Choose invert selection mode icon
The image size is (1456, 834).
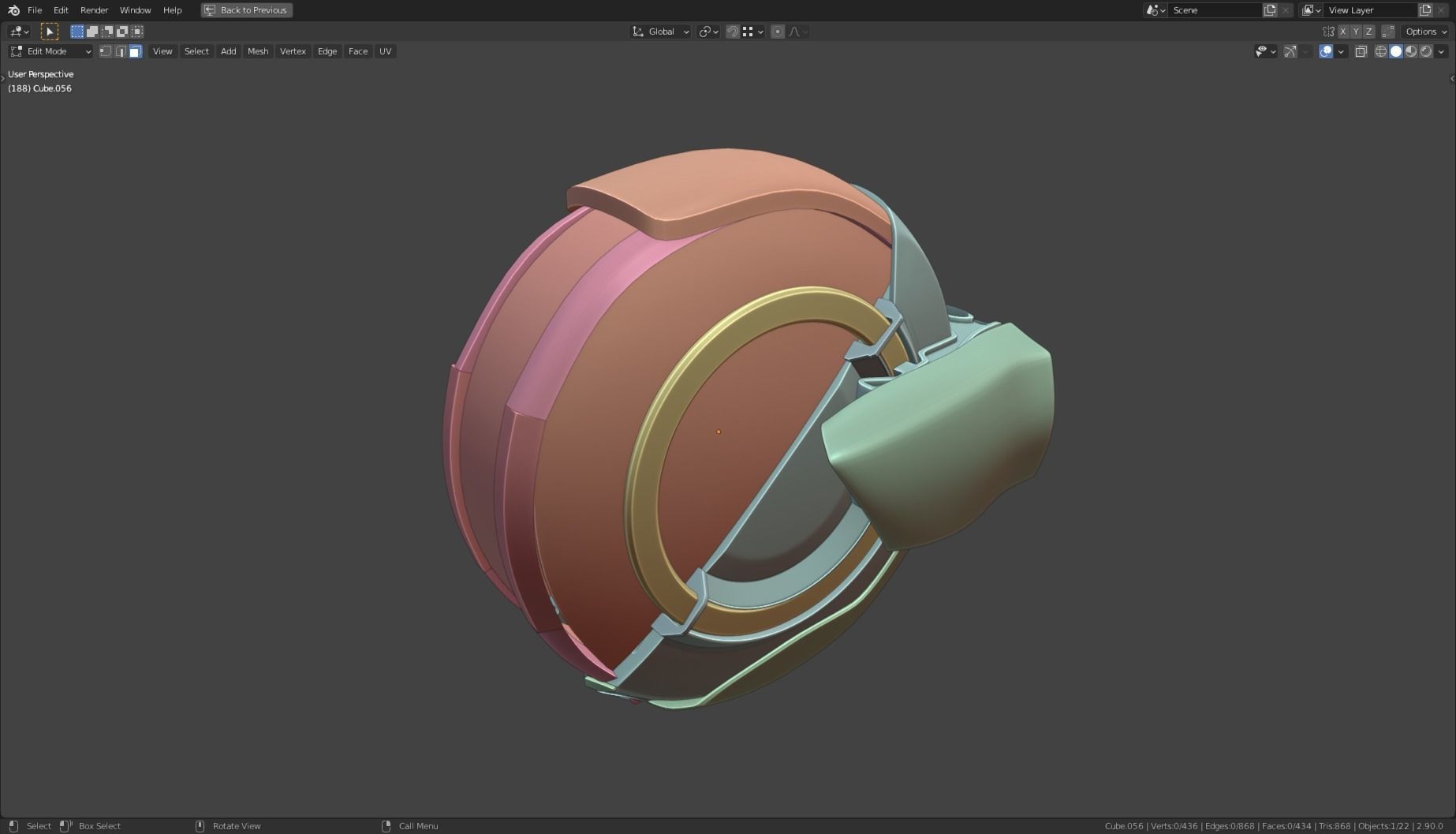tap(122, 32)
